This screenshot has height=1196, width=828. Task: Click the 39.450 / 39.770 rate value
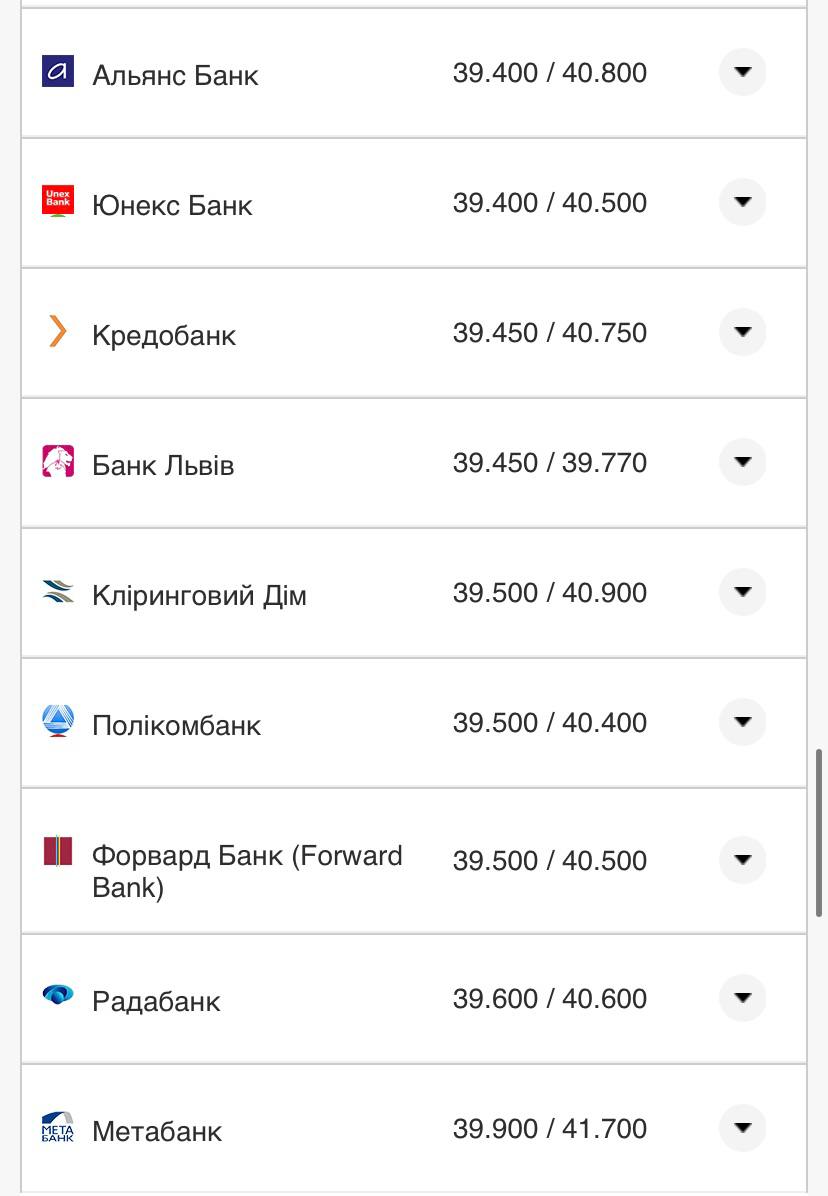click(549, 463)
